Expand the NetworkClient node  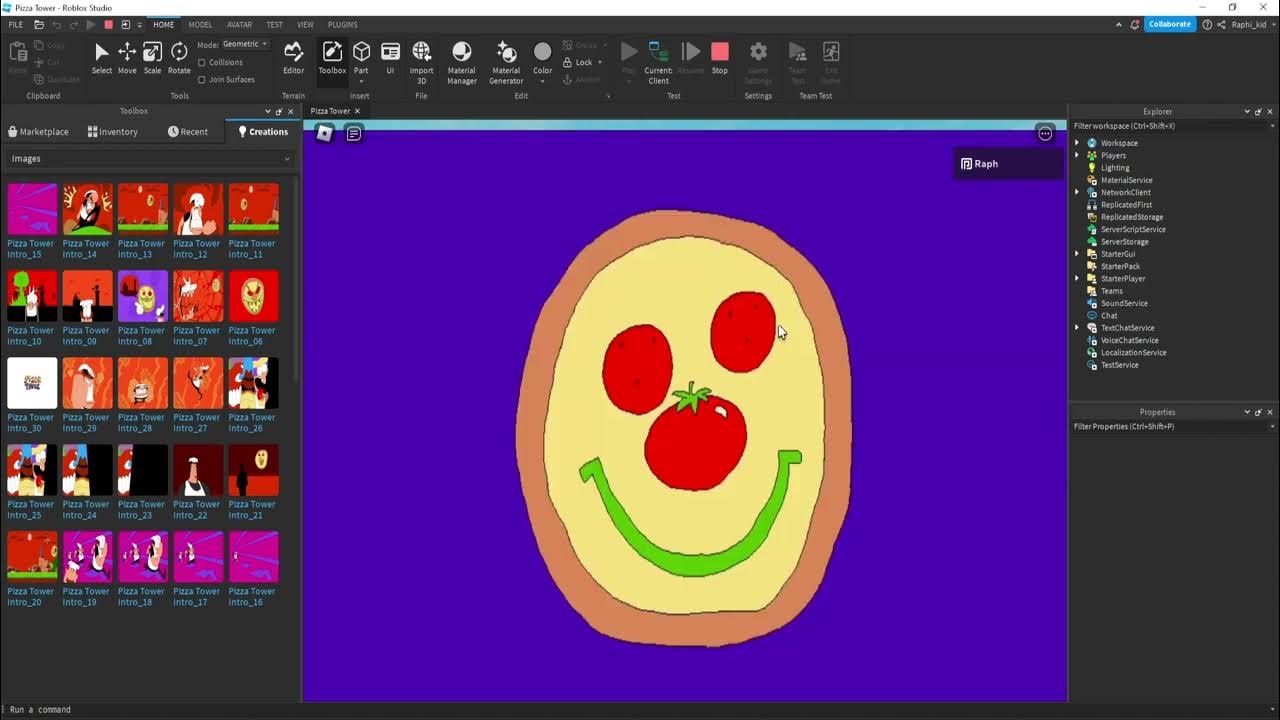(1077, 192)
